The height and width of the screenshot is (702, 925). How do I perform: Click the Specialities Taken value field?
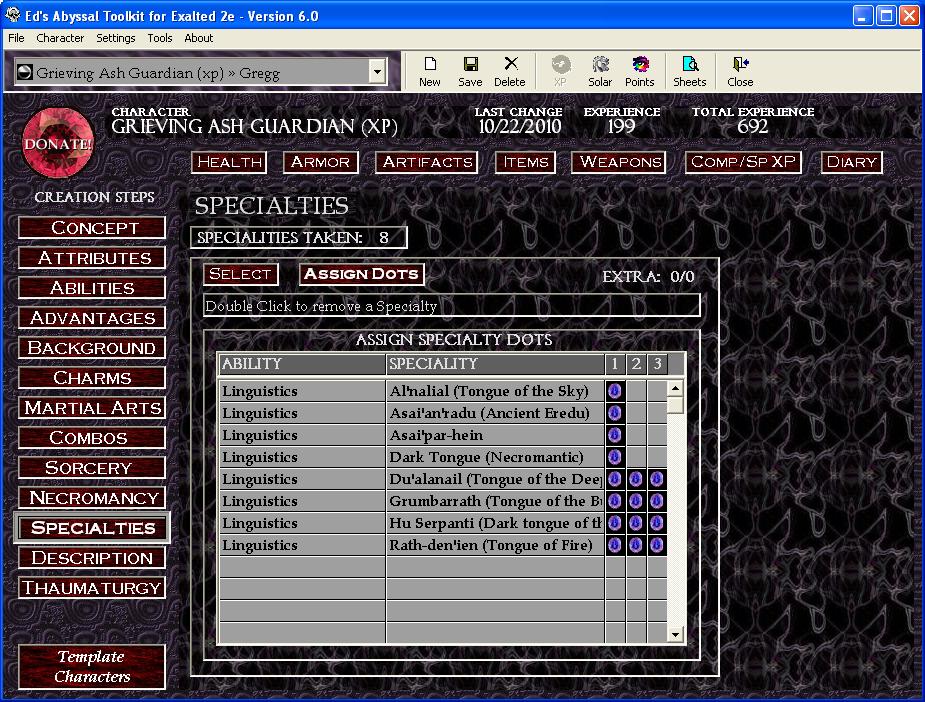click(x=384, y=238)
